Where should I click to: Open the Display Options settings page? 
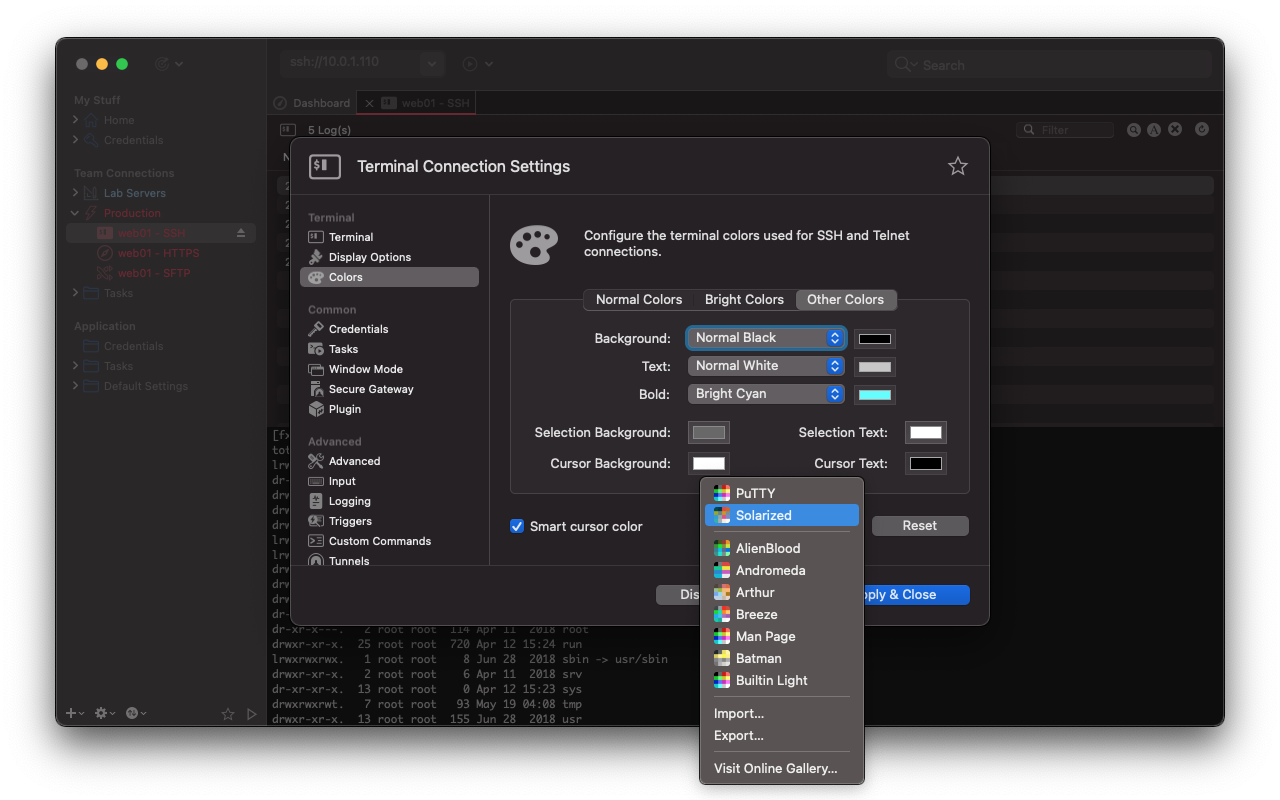coord(370,256)
